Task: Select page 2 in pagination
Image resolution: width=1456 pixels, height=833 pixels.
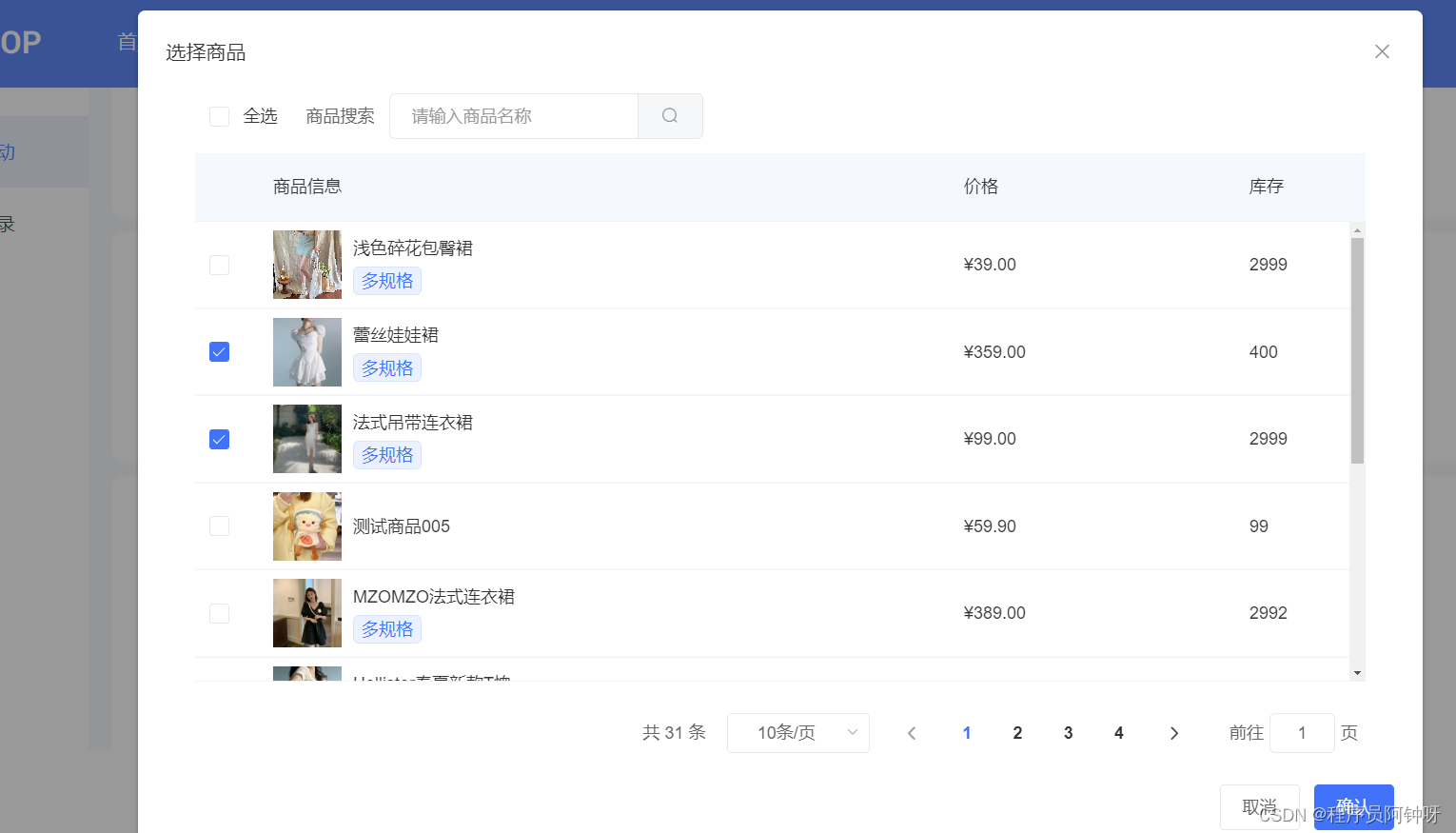Action: click(1017, 733)
